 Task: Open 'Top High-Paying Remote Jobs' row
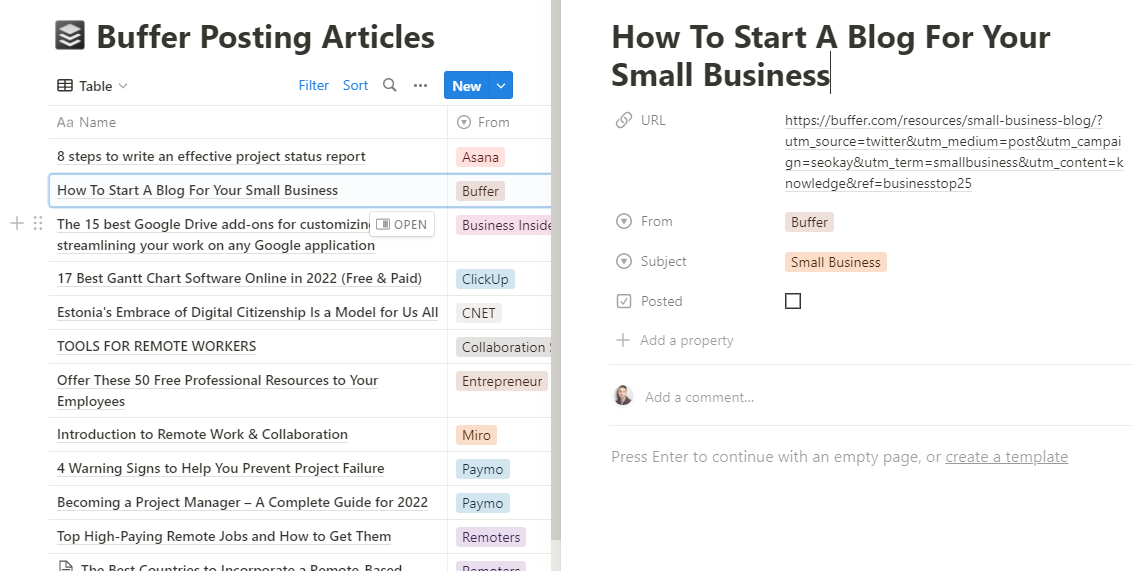[x=224, y=536]
